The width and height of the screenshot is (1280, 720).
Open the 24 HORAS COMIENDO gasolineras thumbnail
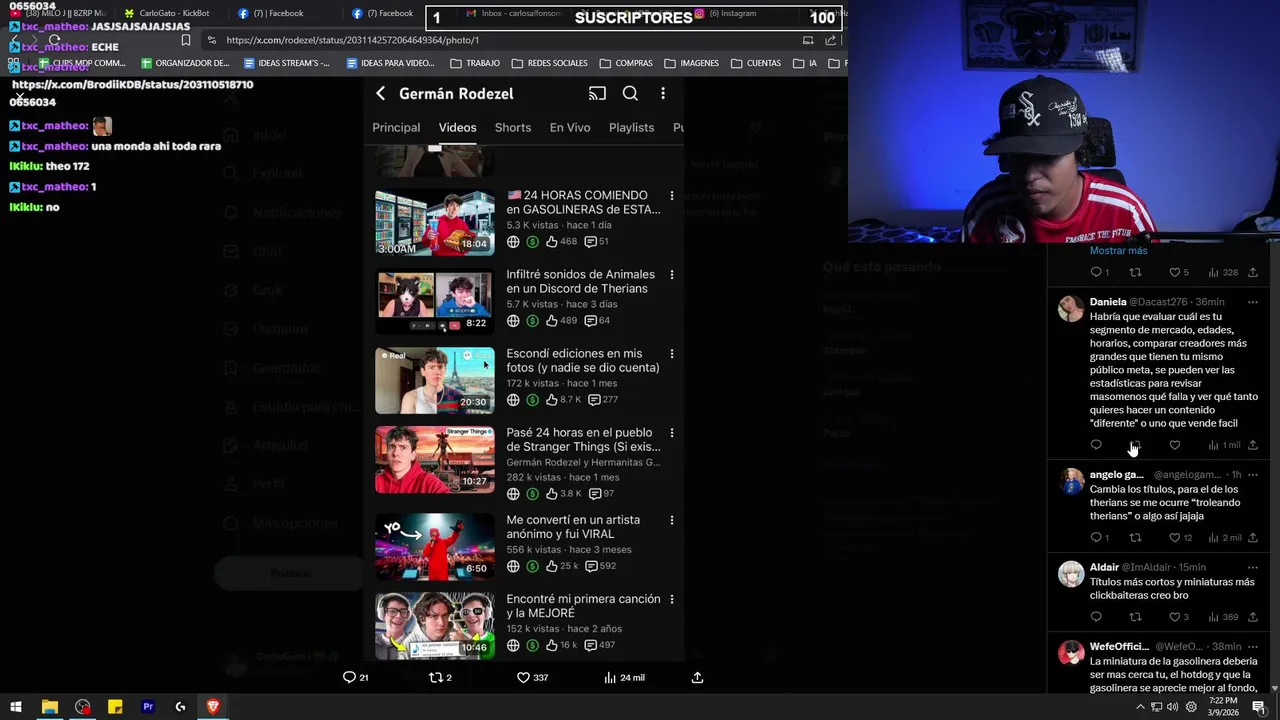click(435, 223)
